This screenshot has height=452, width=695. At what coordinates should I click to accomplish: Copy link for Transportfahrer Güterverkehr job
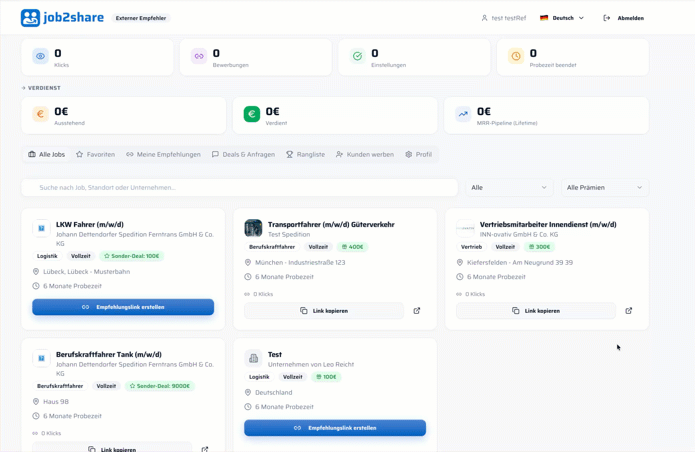pos(324,311)
